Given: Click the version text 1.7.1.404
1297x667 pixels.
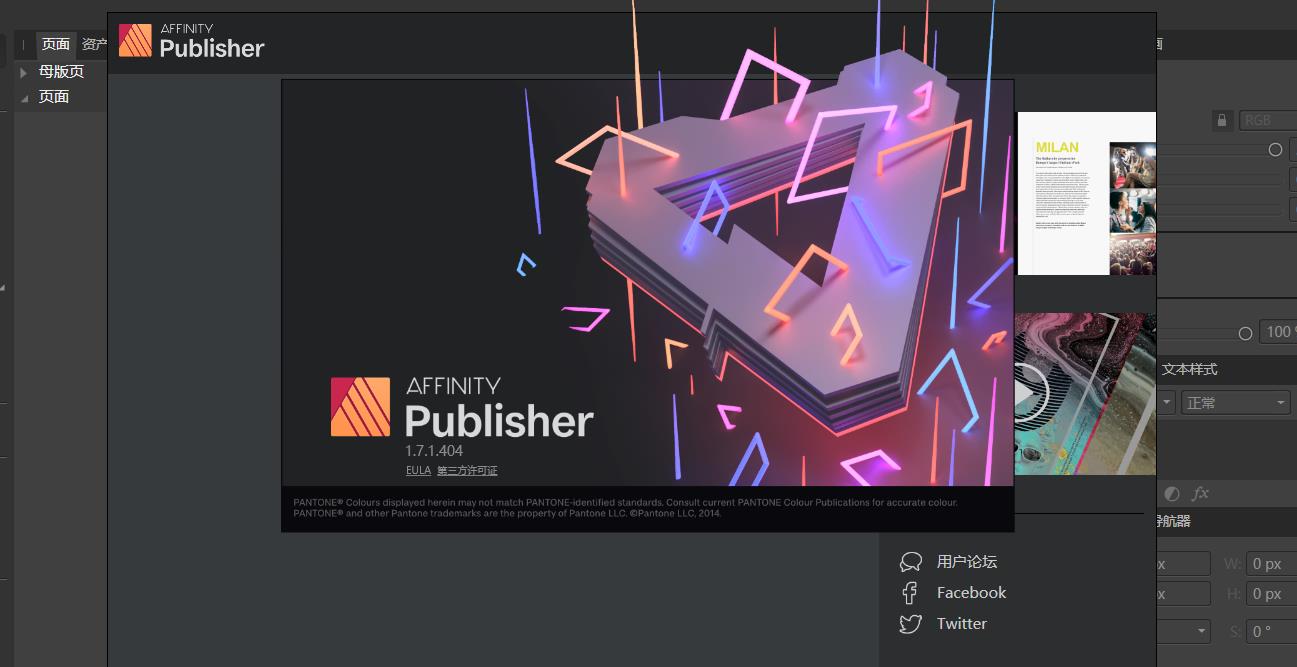Looking at the screenshot, I should pyautogui.click(x=434, y=451).
